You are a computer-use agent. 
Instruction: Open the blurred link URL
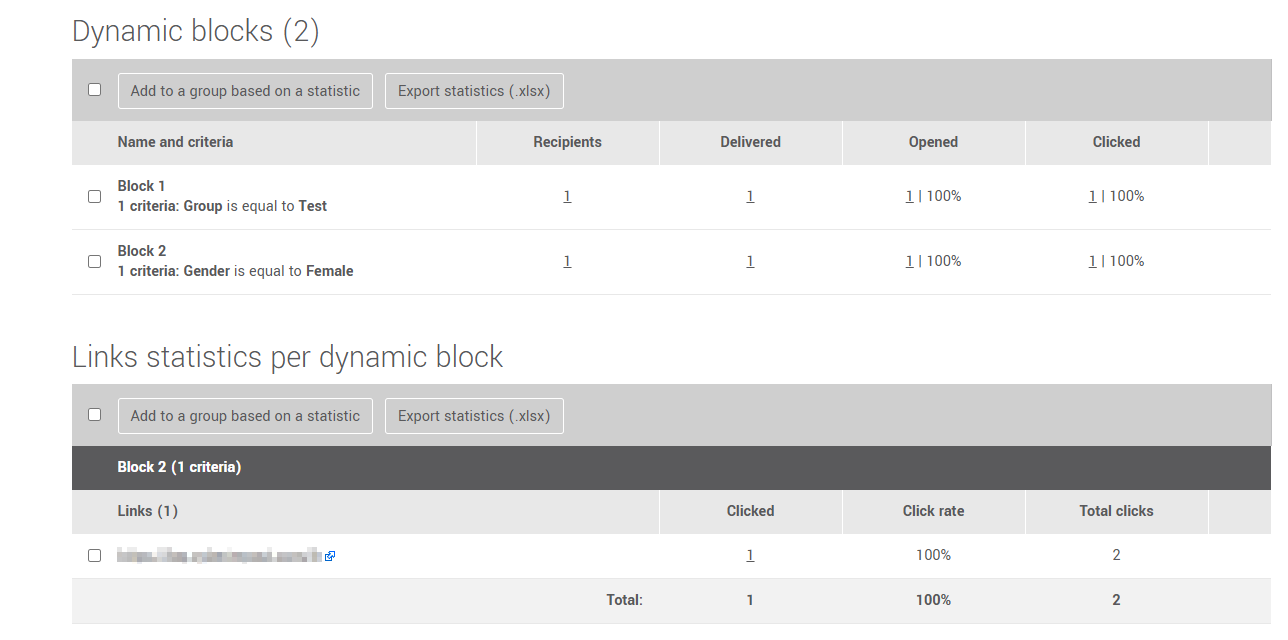point(219,555)
